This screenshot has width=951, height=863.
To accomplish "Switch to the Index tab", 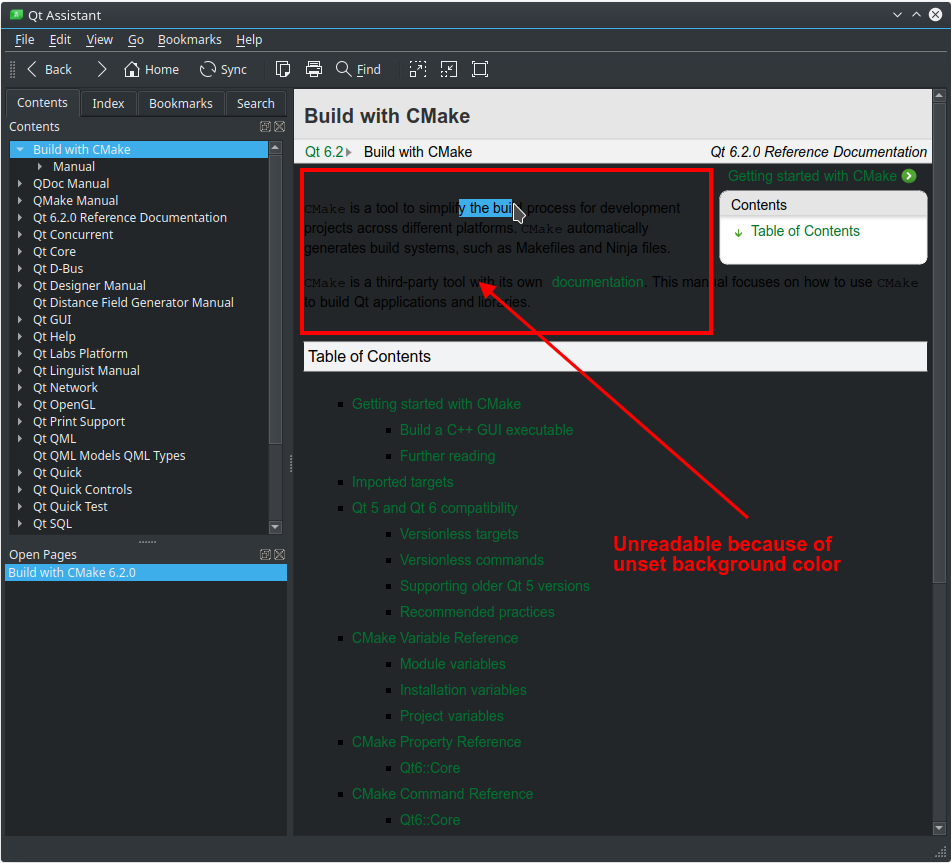I will coord(108,104).
